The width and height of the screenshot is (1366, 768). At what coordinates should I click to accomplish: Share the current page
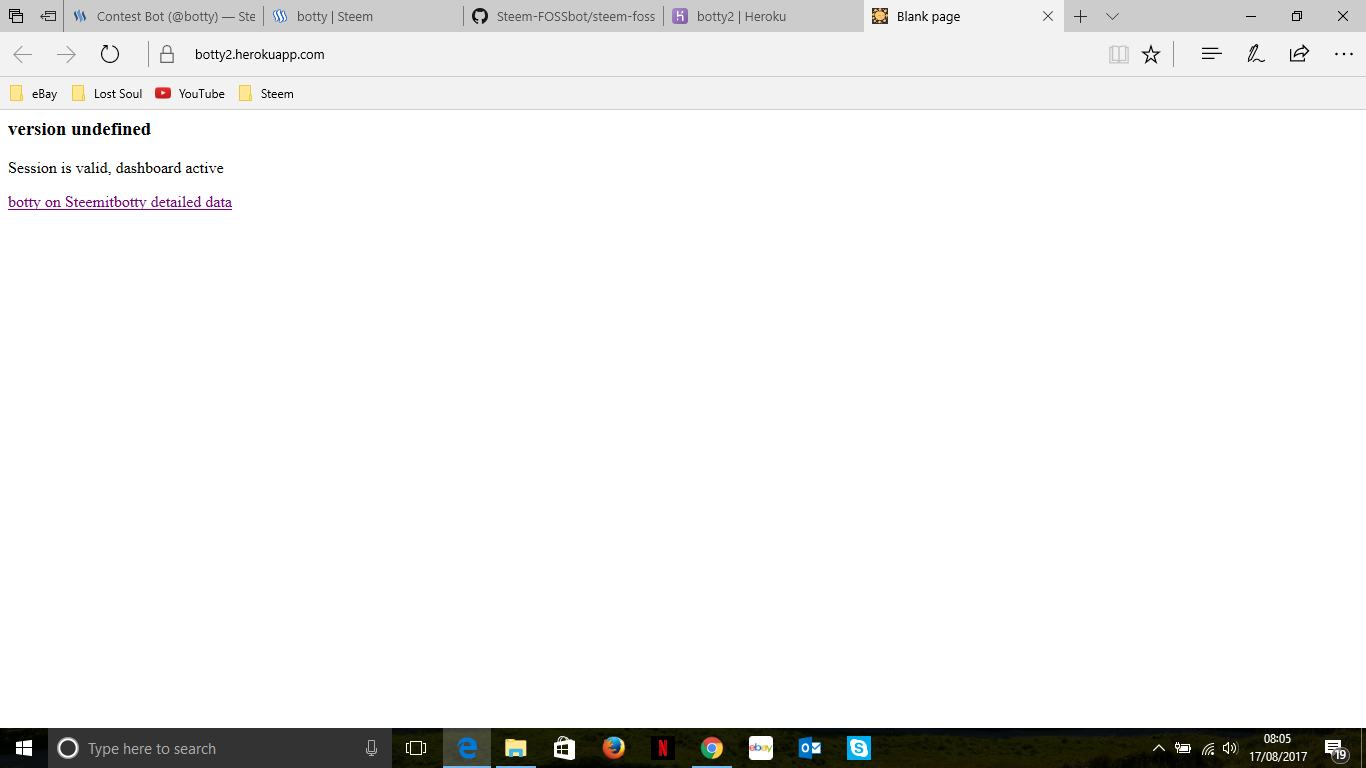click(x=1298, y=54)
